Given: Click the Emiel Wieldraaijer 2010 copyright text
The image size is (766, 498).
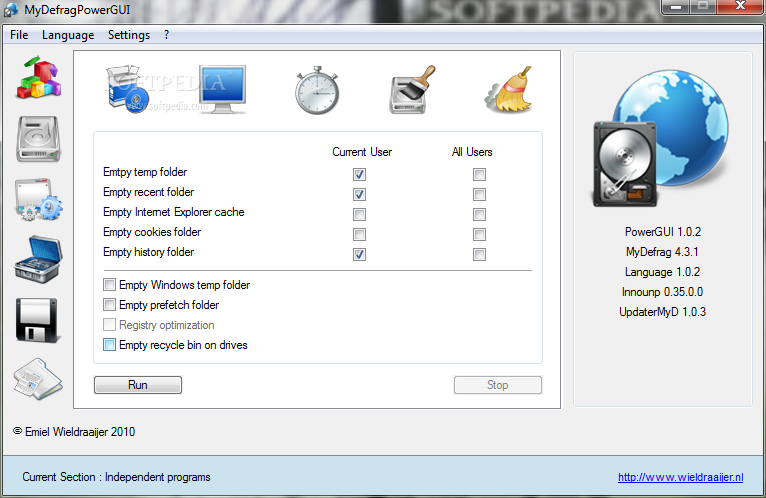Looking at the screenshot, I should pyautogui.click(x=74, y=432).
